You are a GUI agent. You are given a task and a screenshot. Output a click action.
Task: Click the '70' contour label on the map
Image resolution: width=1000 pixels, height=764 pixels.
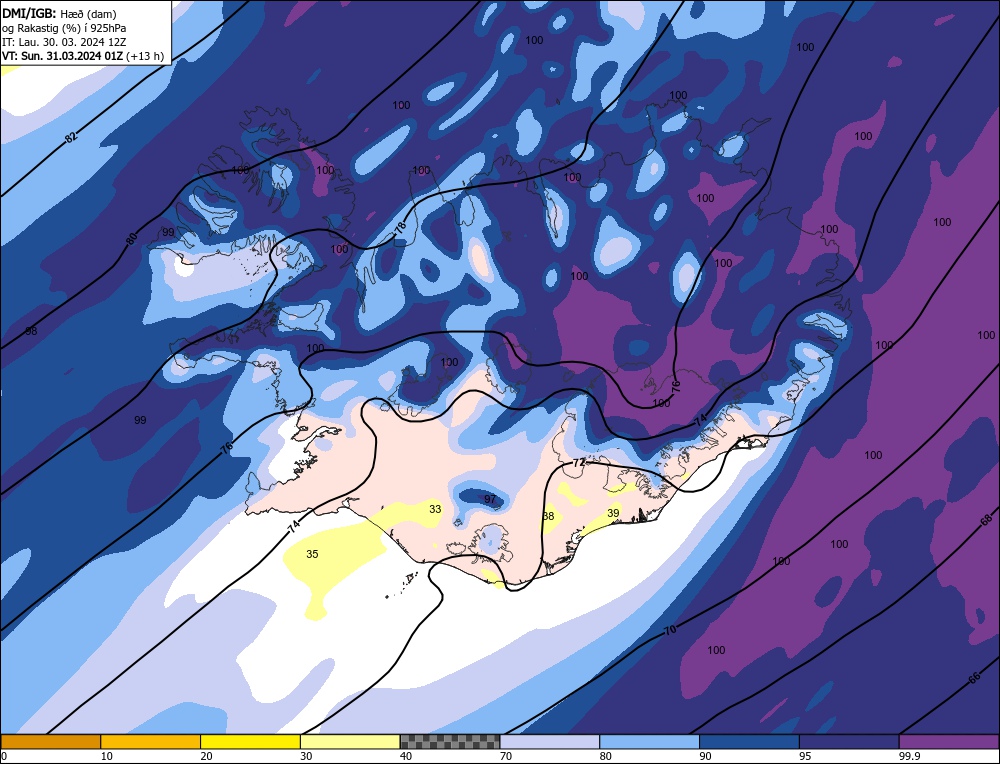(x=670, y=630)
